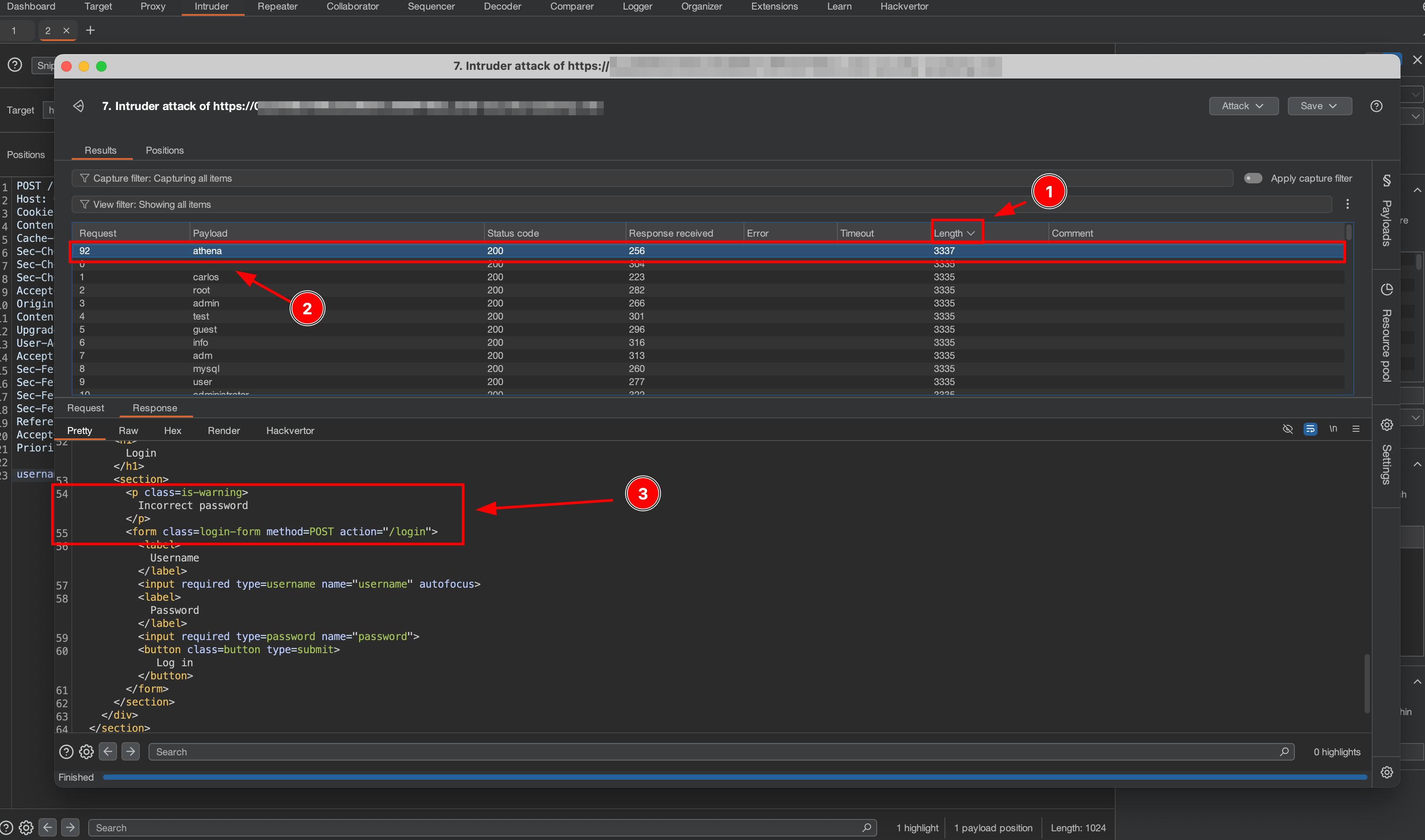Open the Repeater main tab
1425x840 pixels.
pyautogui.click(x=277, y=6)
